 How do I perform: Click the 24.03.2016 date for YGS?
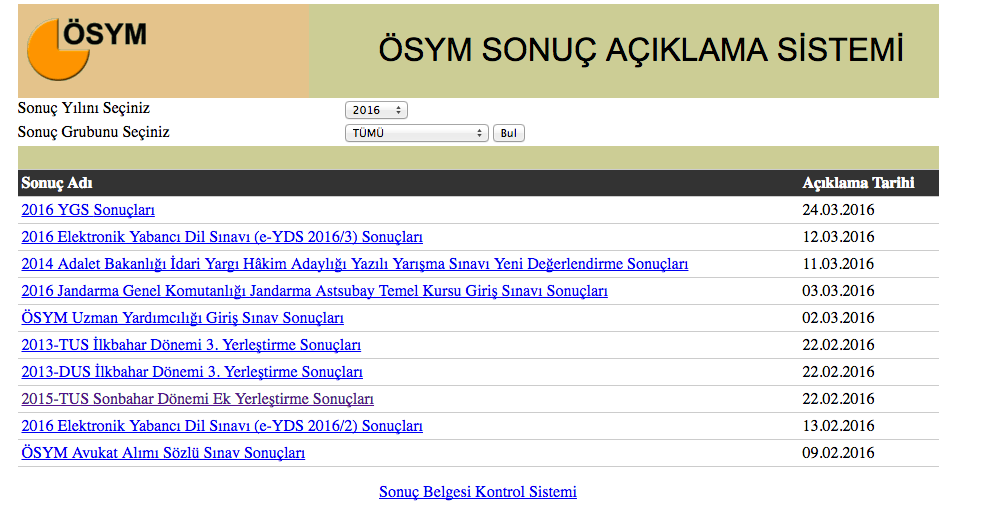coord(838,210)
